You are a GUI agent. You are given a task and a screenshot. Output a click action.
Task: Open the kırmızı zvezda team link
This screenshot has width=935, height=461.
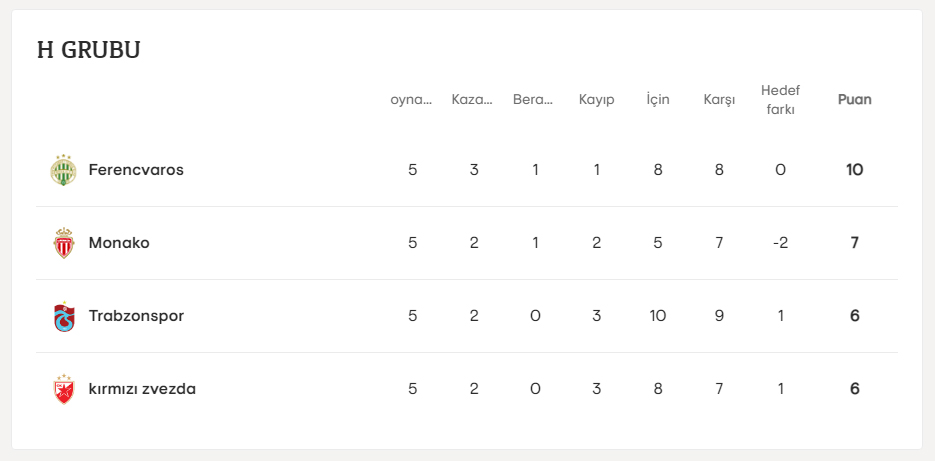(x=142, y=389)
